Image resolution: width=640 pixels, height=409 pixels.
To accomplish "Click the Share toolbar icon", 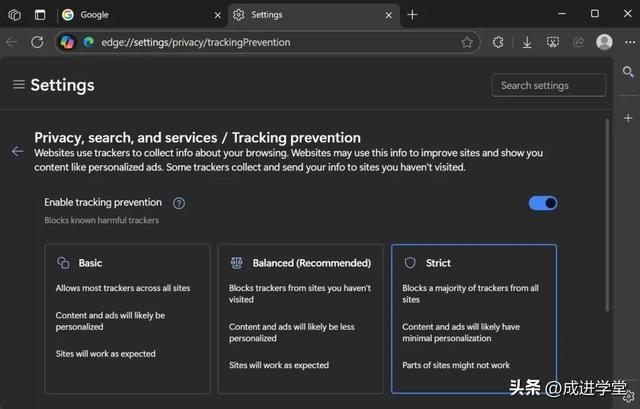I will 578,42.
